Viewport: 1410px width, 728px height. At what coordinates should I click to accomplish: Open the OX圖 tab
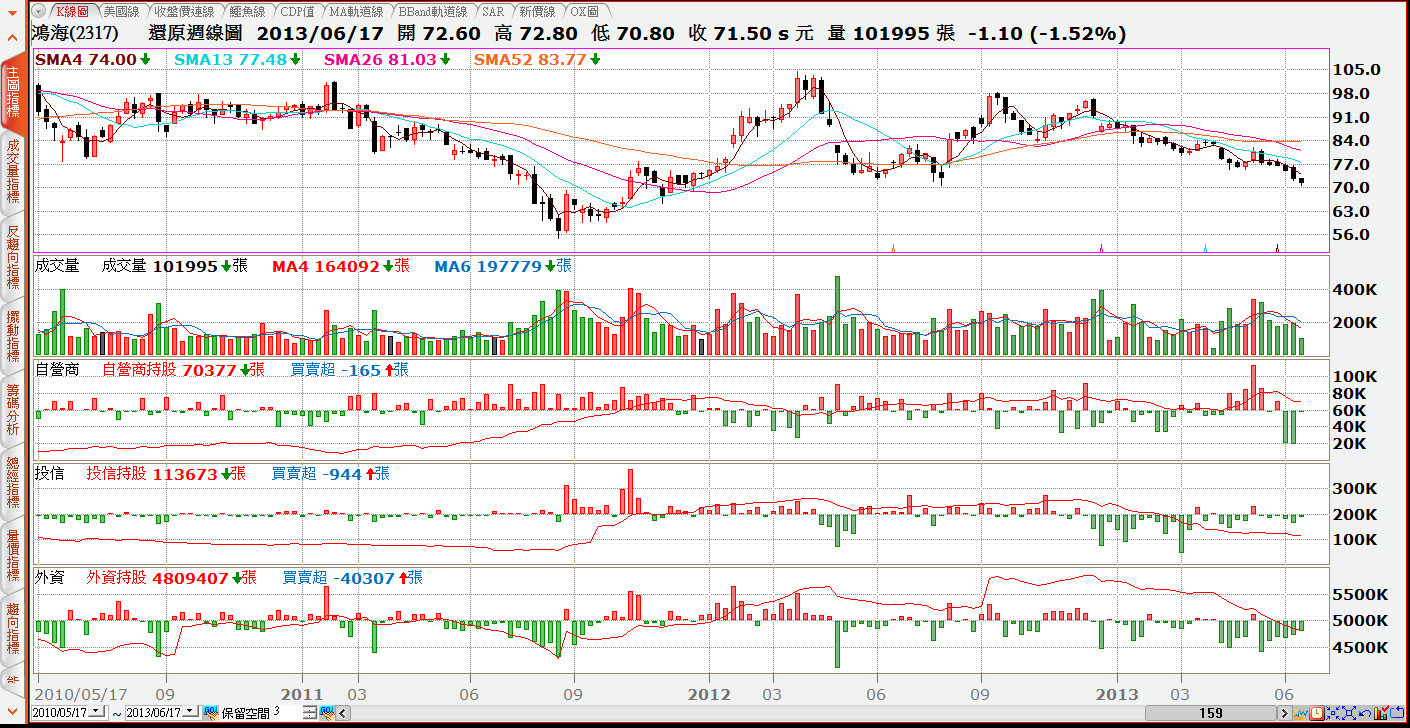pyautogui.click(x=584, y=11)
